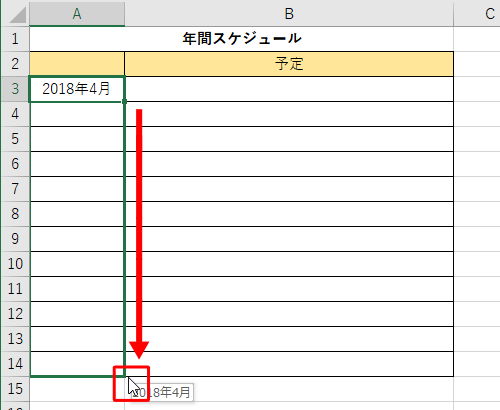
Task: Select row 4 header
Action: point(15,114)
